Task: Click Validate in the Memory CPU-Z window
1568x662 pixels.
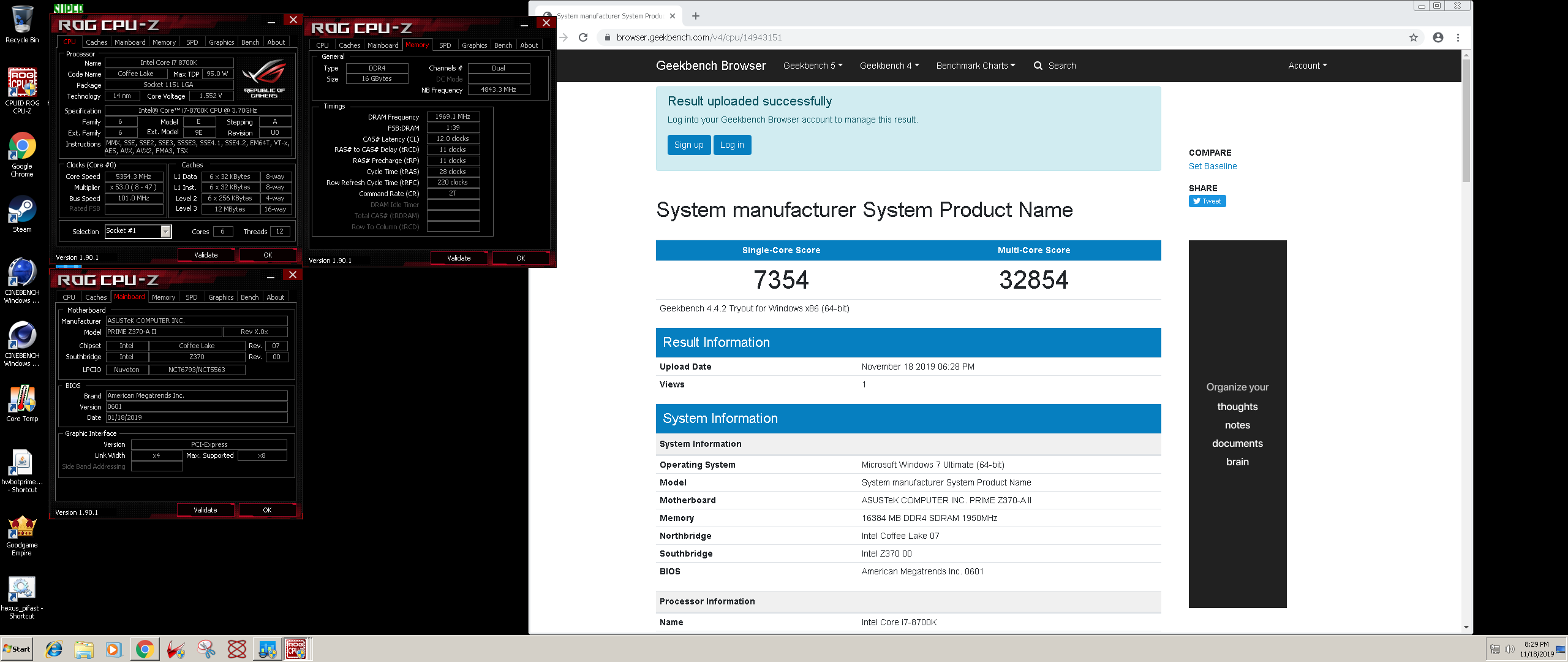Action: 459,258
